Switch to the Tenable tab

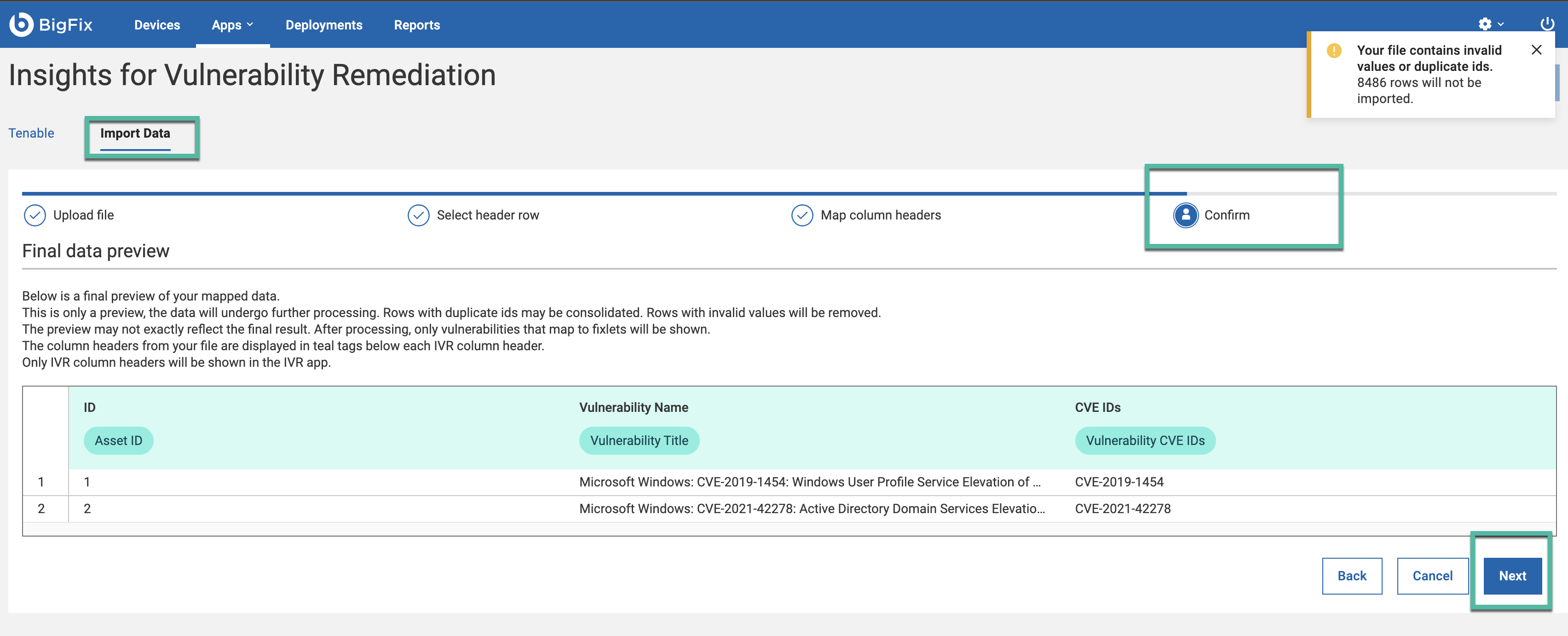(x=31, y=133)
